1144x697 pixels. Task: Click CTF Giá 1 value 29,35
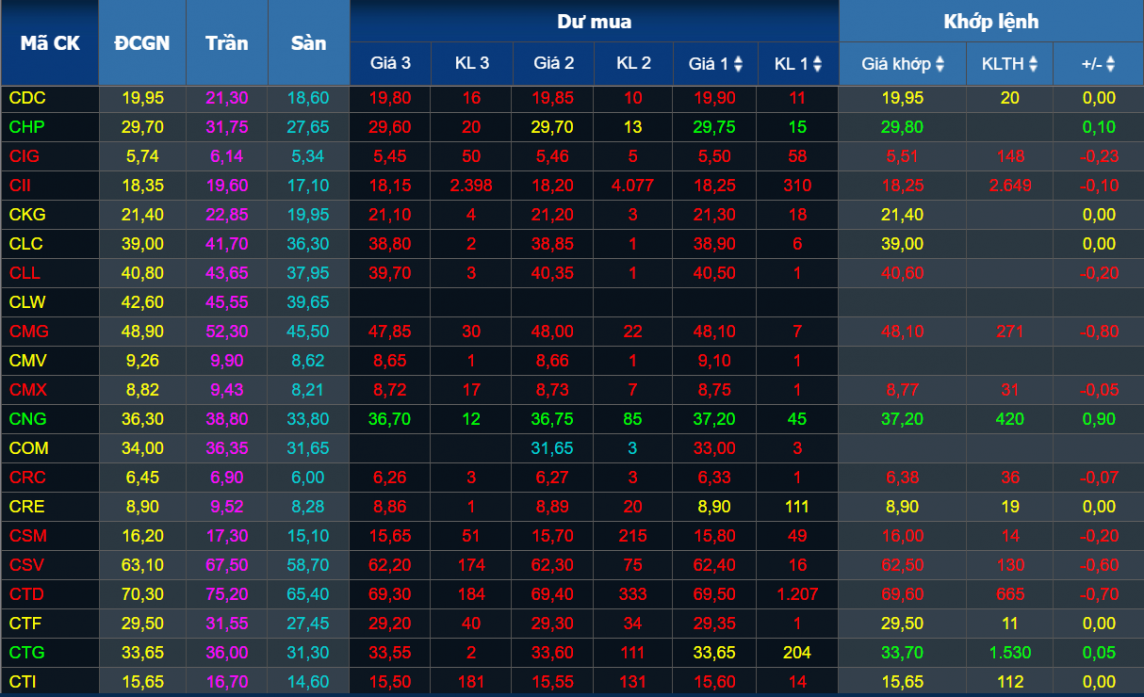tap(714, 623)
